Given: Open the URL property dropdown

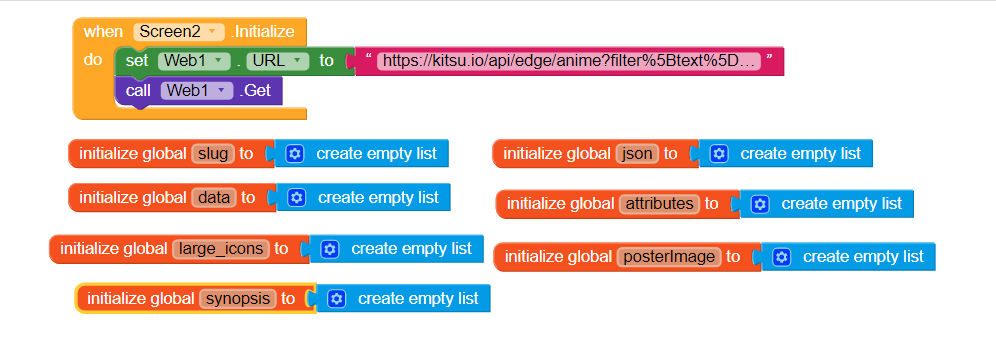Looking at the screenshot, I should (278, 60).
